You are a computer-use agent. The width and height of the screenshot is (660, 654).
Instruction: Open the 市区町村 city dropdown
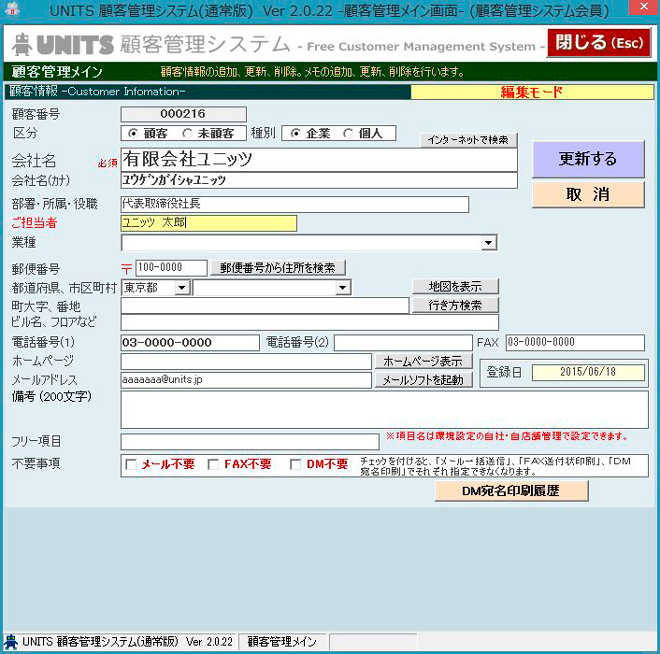(343, 288)
